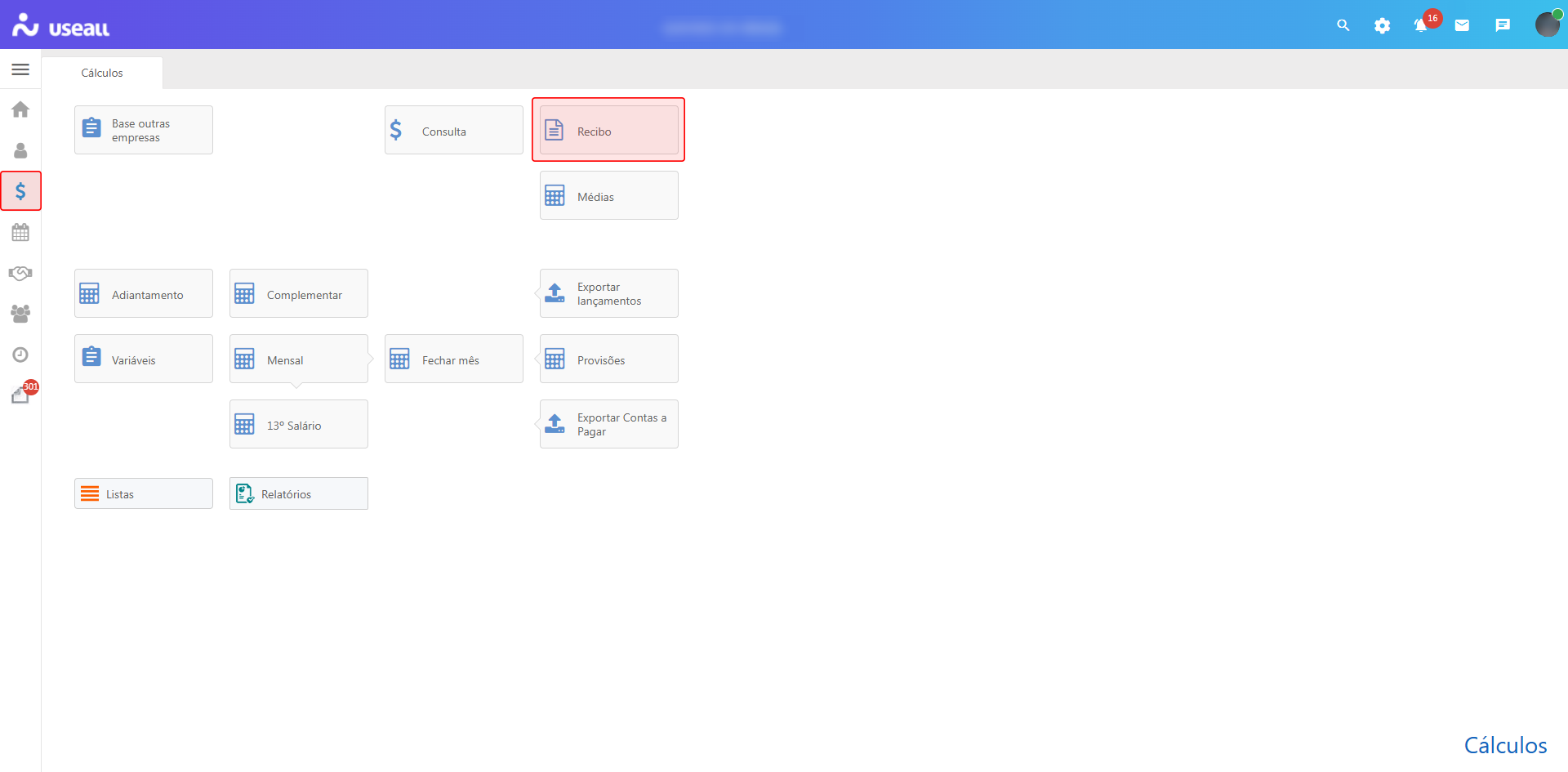Open the Relatórios tile
Image resolution: width=1568 pixels, height=772 pixels.
point(299,493)
